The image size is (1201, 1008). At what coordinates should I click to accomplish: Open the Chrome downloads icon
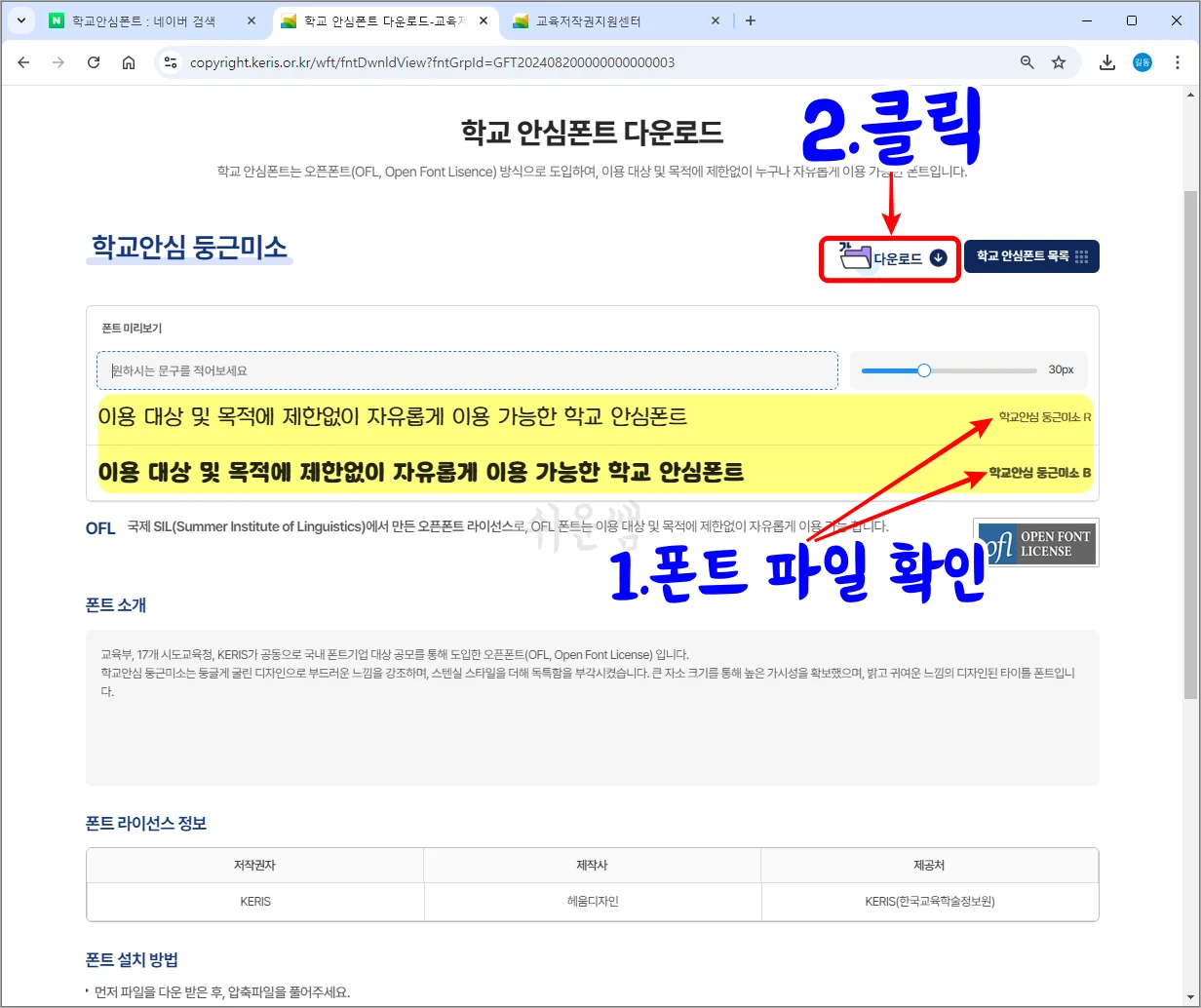pyautogui.click(x=1106, y=61)
